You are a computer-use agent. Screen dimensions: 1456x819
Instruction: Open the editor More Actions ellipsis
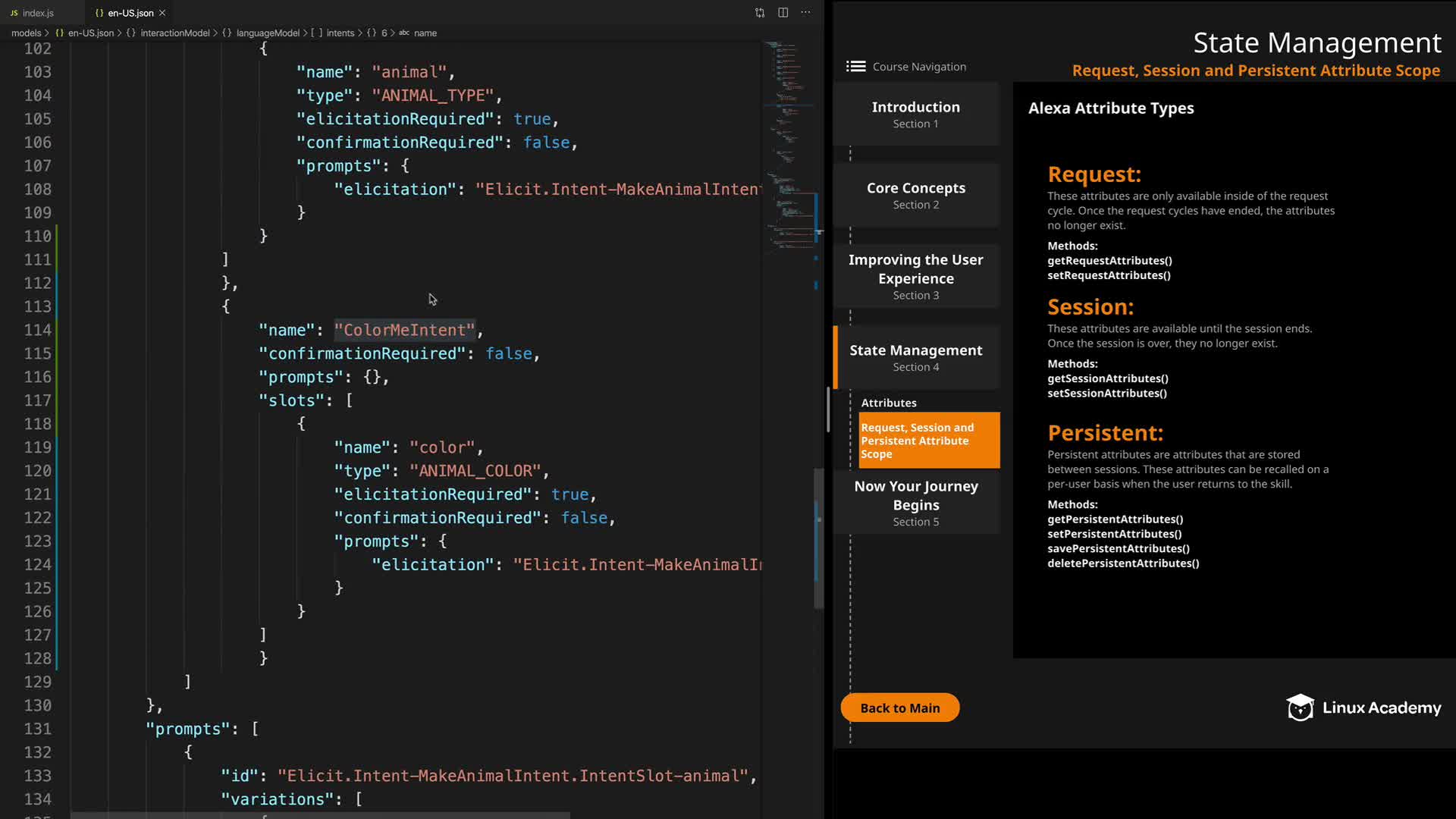[x=805, y=13]
